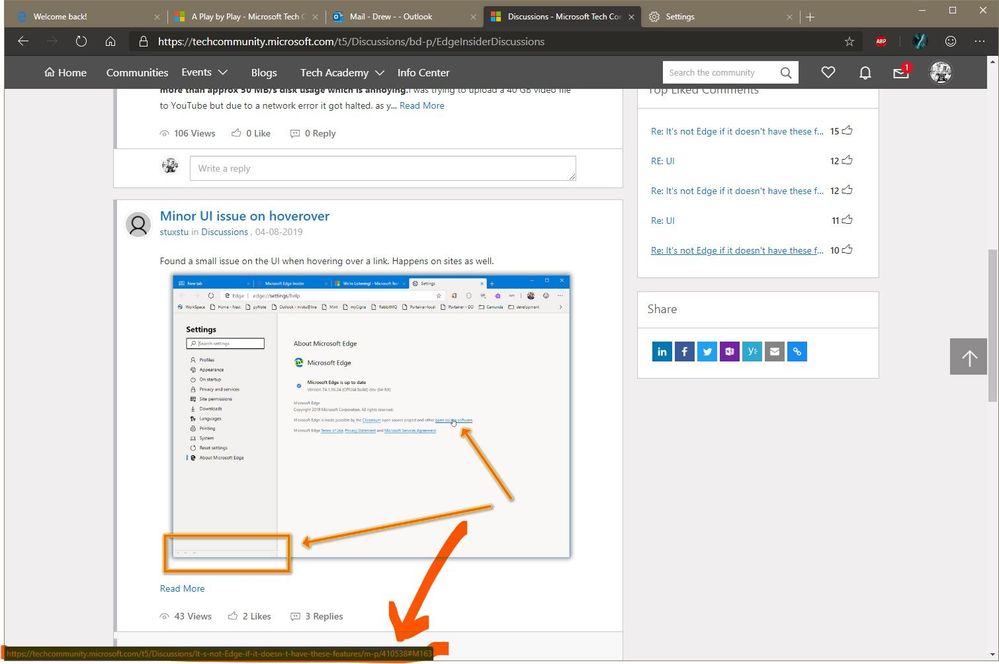Open the RE: UI comment with 12 likes

click(662, 161)
